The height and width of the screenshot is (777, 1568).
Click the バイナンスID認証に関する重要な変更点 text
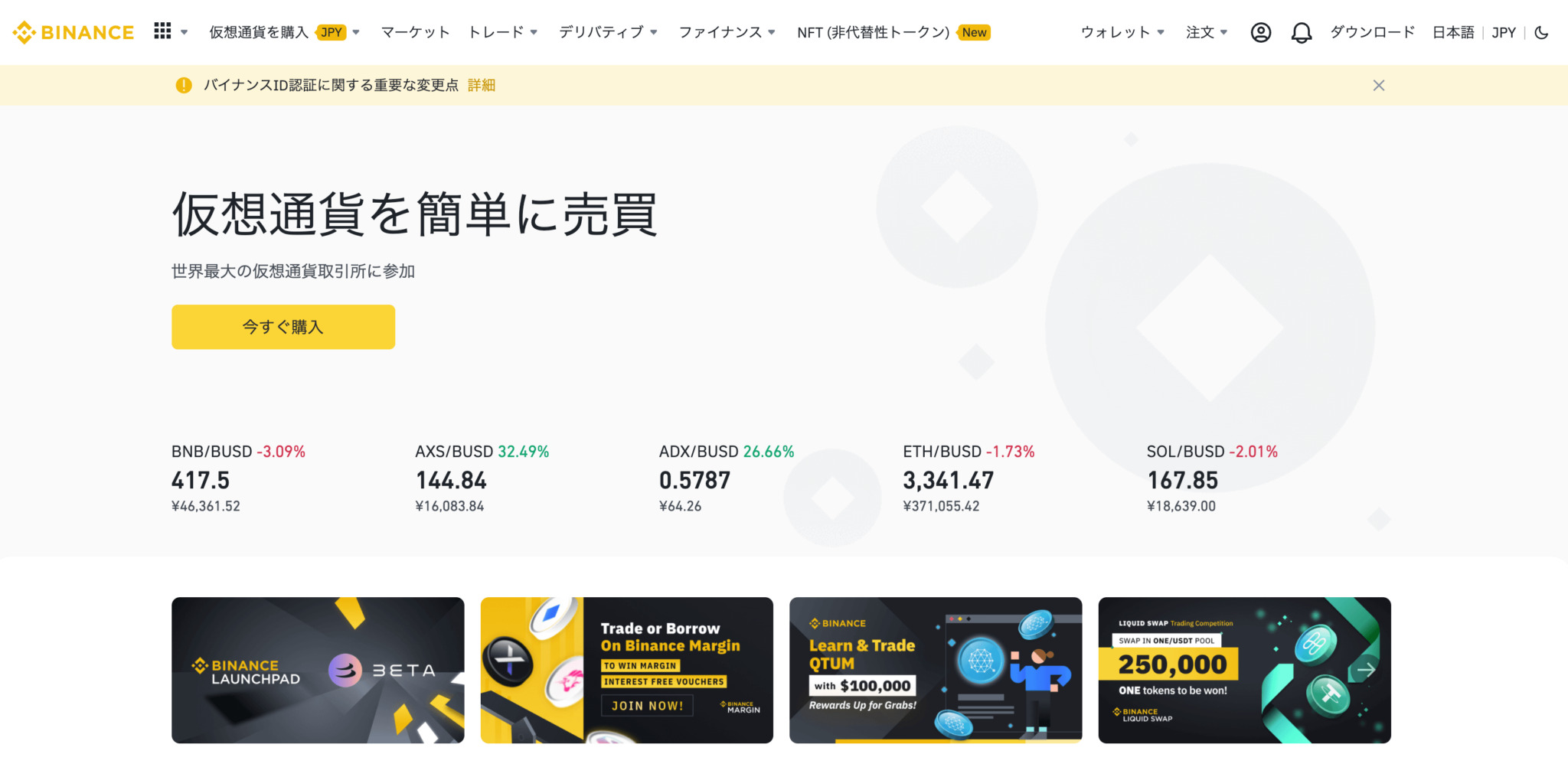point(331,85)
